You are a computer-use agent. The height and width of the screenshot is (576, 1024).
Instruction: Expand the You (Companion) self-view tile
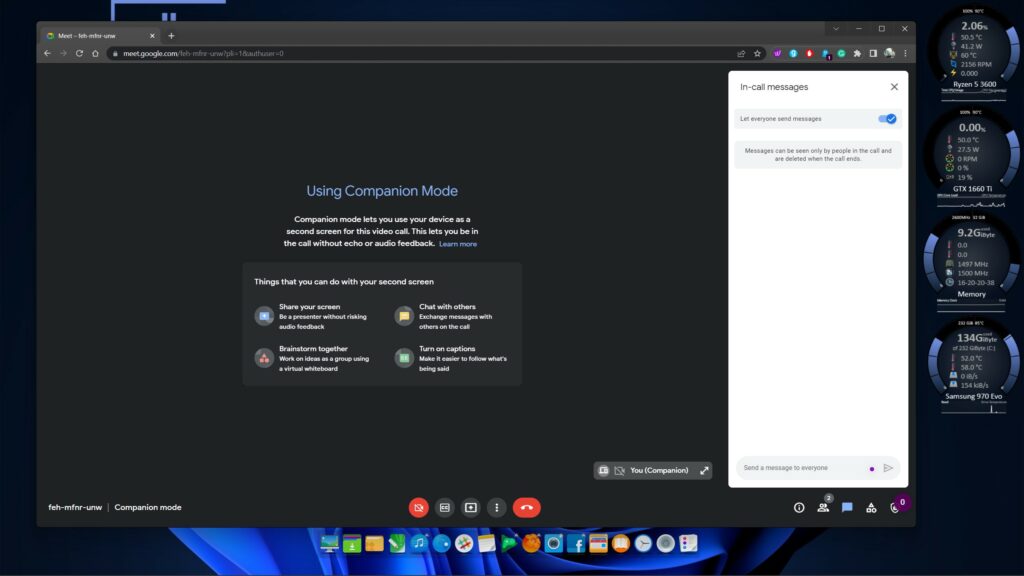[x=704, y=470]
